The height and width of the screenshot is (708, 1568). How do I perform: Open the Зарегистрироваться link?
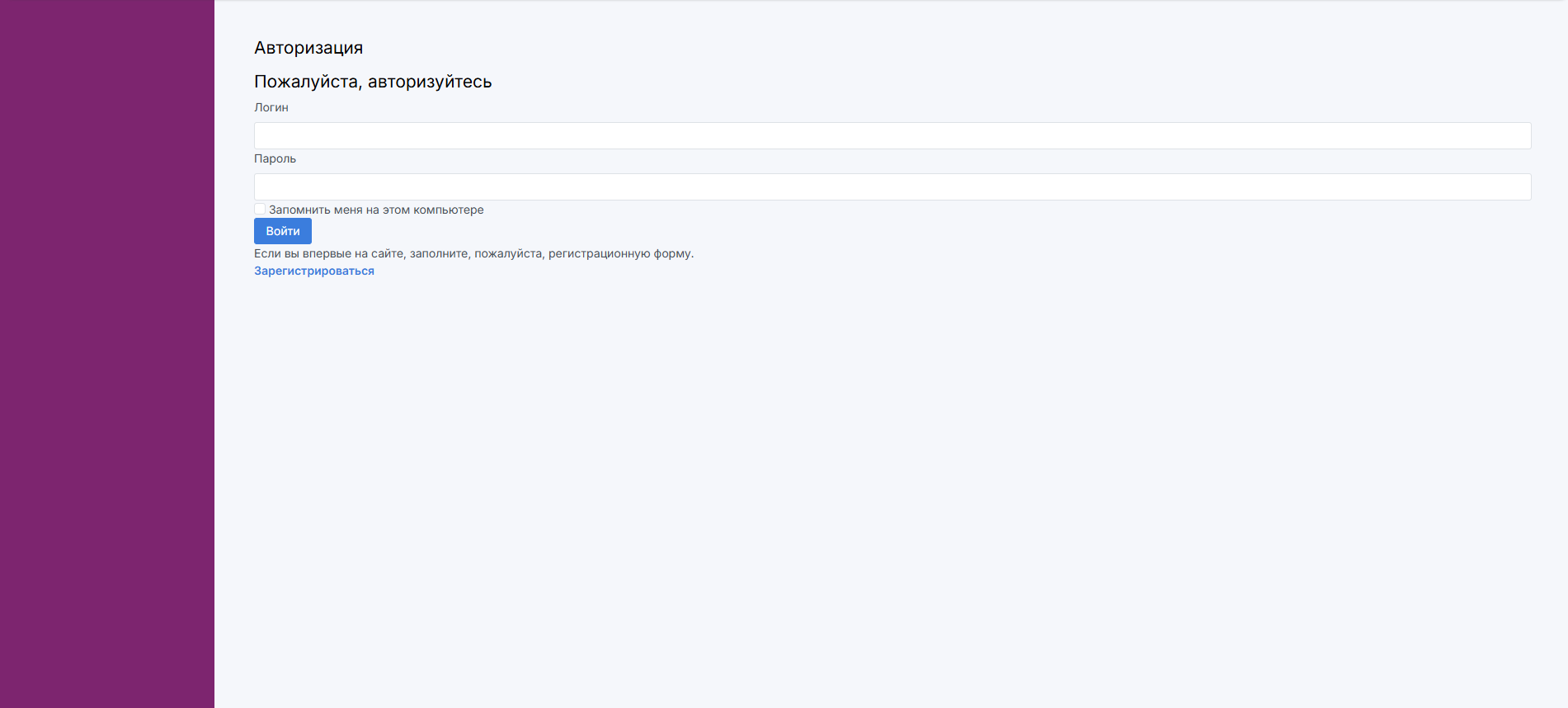(314, 271)
